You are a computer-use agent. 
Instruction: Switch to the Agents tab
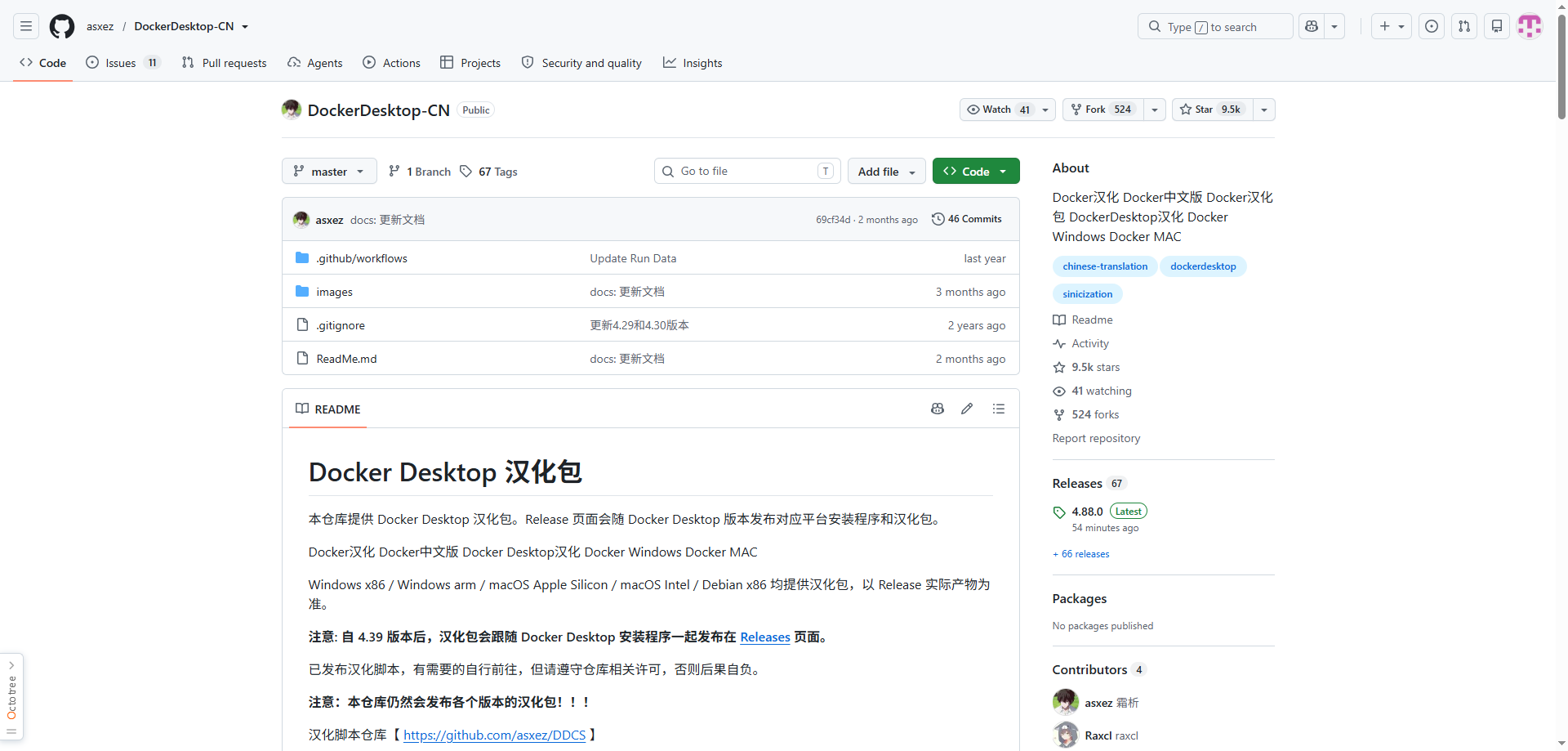pyautogui.click(x=315, y=63)
